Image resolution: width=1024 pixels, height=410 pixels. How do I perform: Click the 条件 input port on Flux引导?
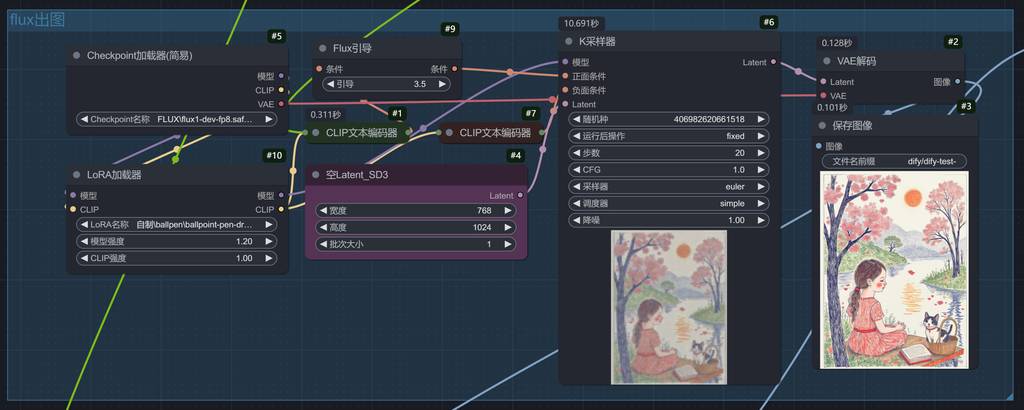coord(318,69)
